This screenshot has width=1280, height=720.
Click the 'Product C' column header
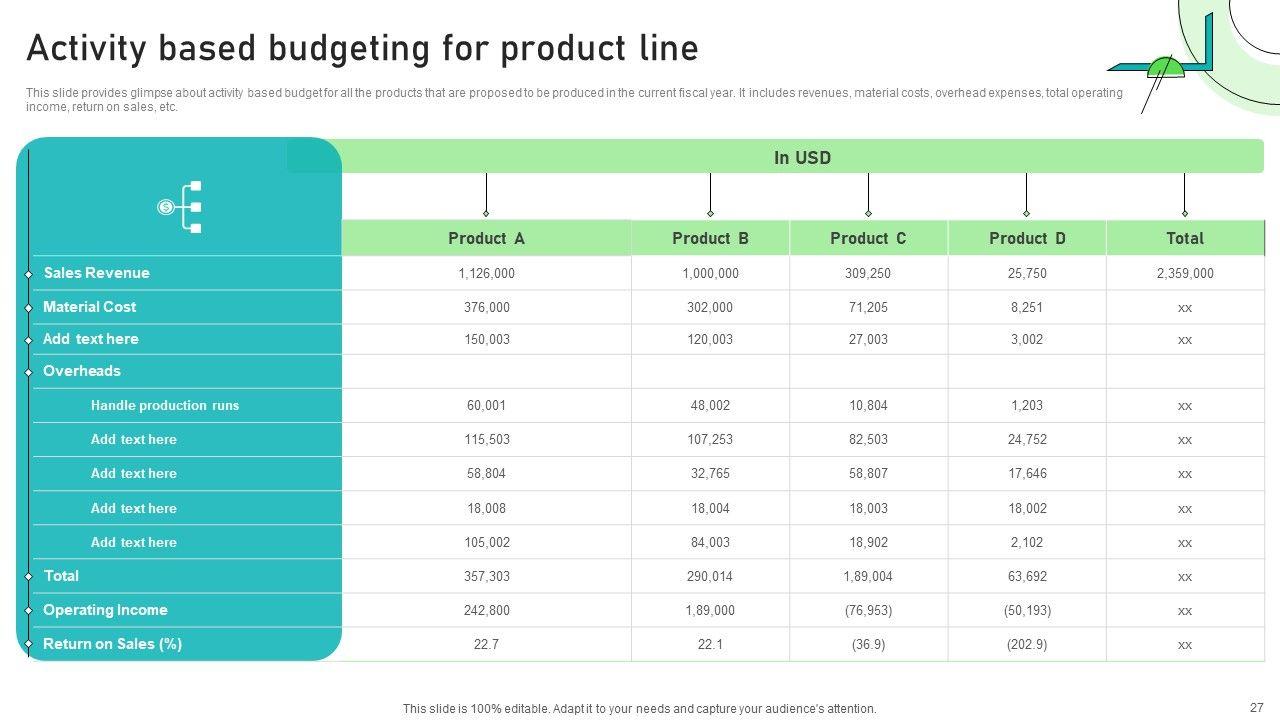[868, 238]
